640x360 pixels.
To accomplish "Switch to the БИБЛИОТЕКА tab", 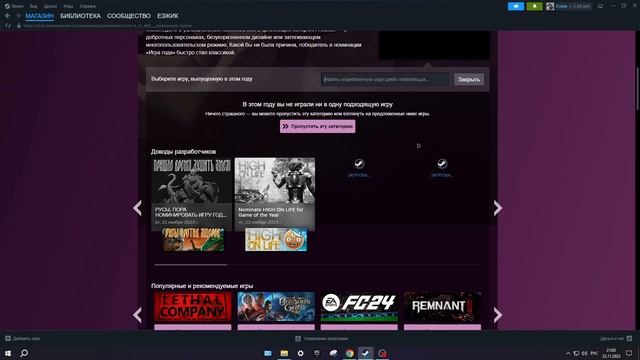I will pyautogui.click(x=80, y=16).
